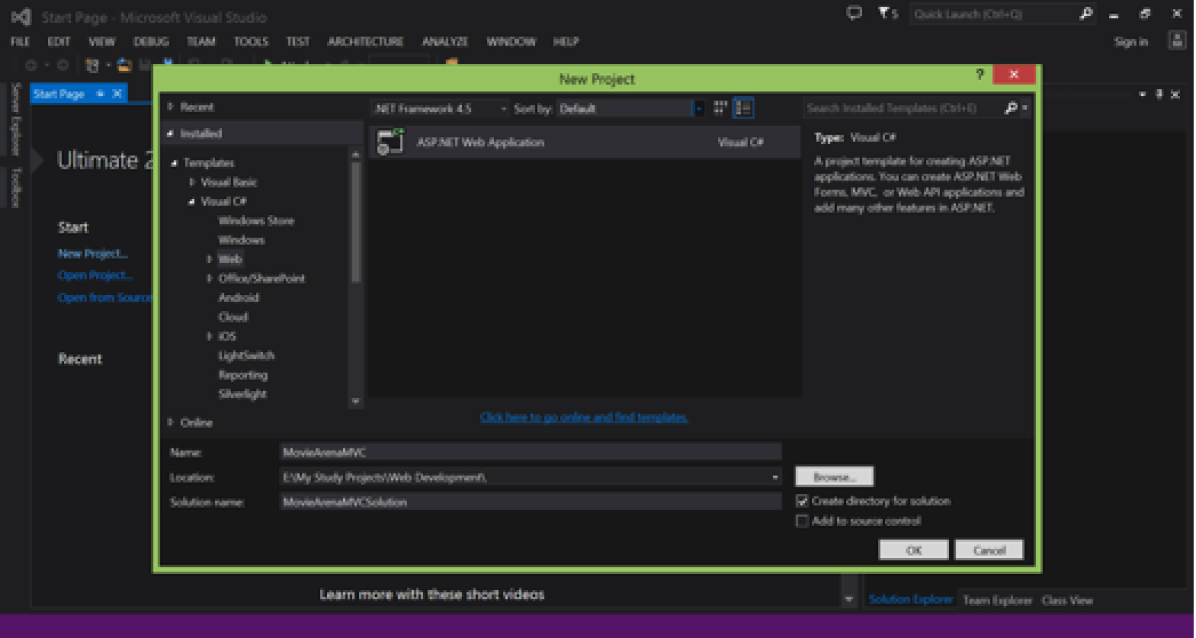The height and width of the screenshot is (638, 1196).
Task: Click the account avatar icon beside Sign in
Action: [1177, 41]
